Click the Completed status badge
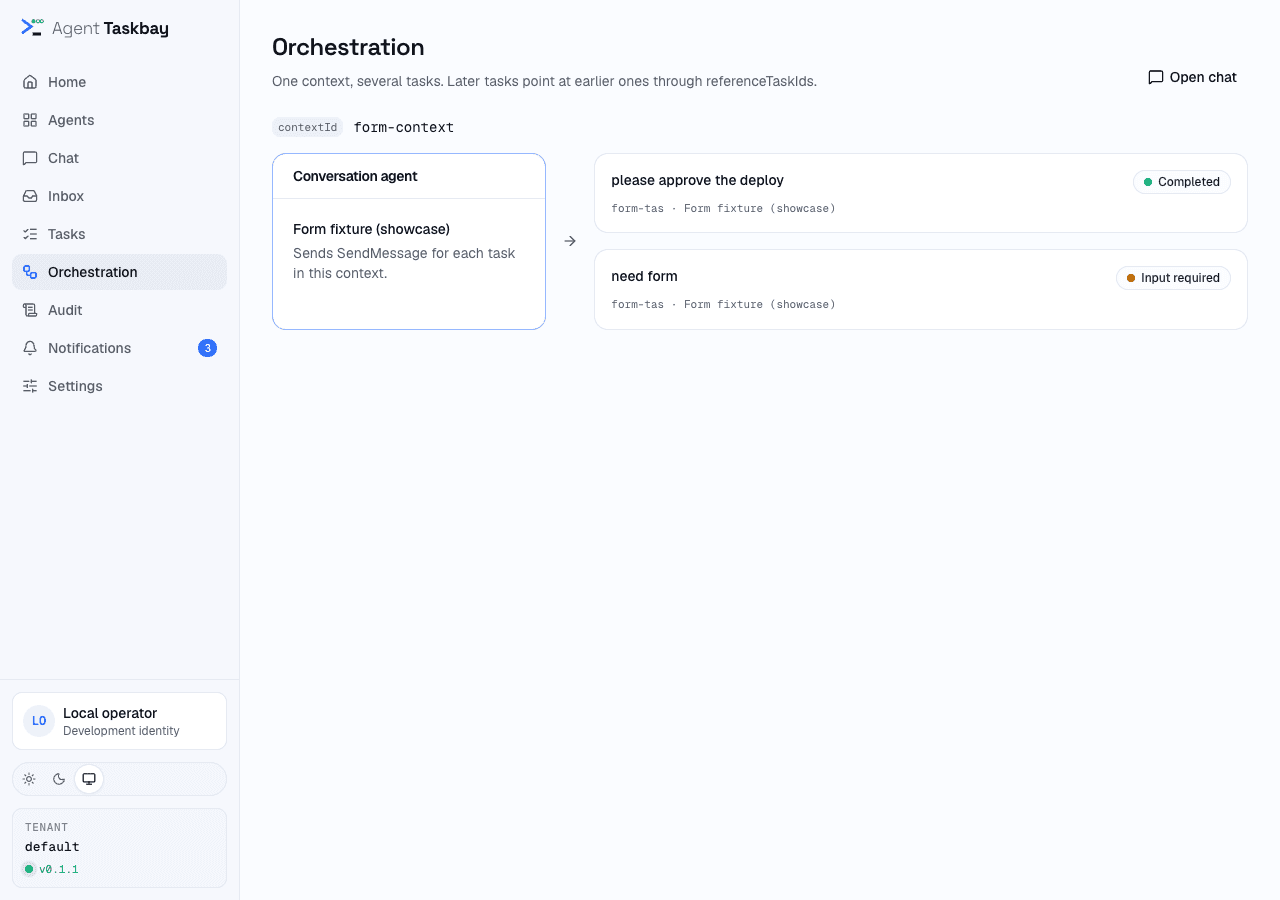This screenshot has height=900, width=1280. point(1182,182)
